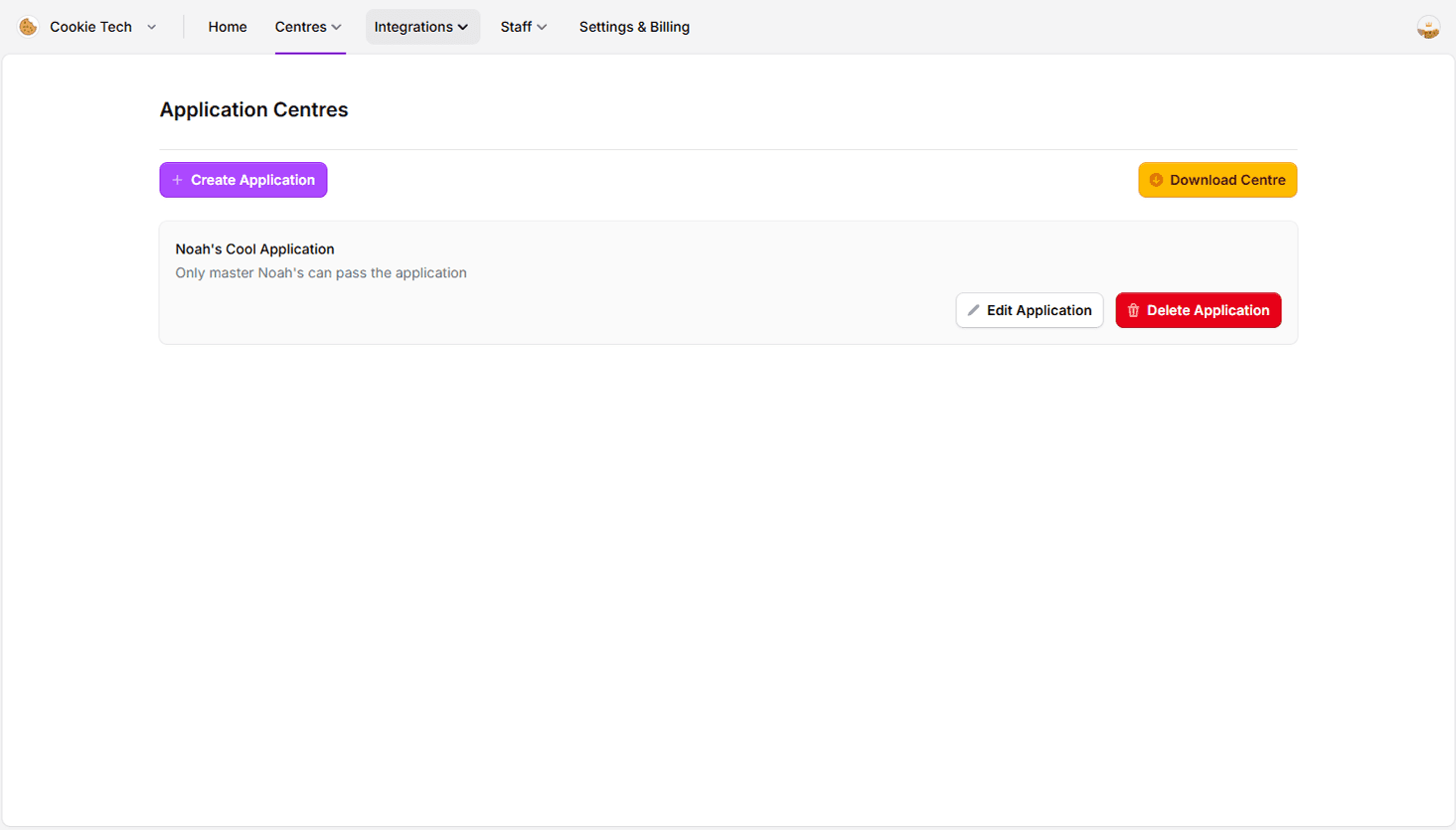1456x834 pixels.
Task: Select the pencil icon on Edit Application
Action: coord(975,310)
